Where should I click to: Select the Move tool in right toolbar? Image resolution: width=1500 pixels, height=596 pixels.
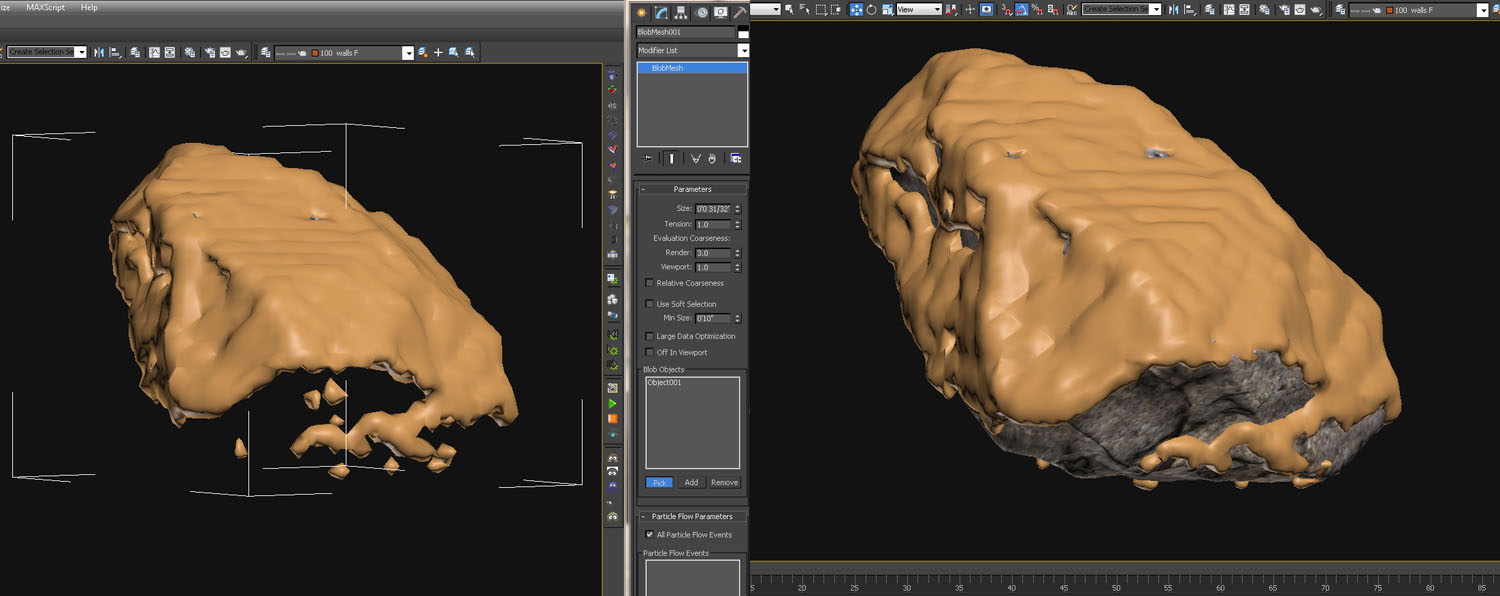pos(856,9)
